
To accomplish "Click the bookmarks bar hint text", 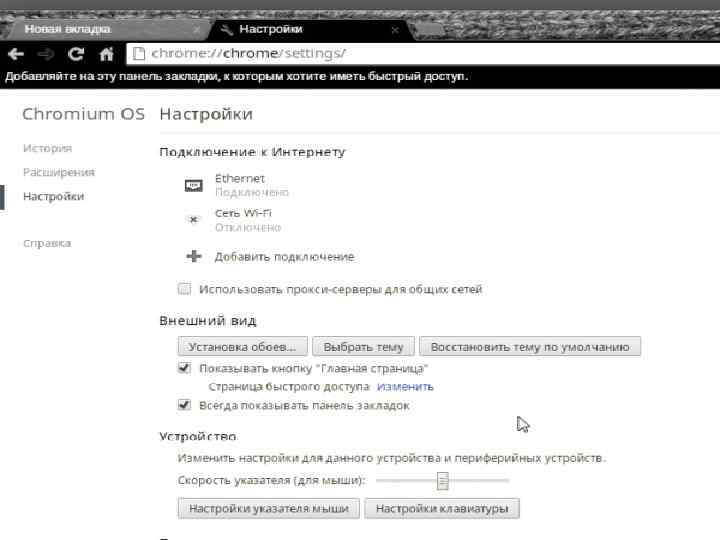I will pyautogui.click(x=236, y=76).
